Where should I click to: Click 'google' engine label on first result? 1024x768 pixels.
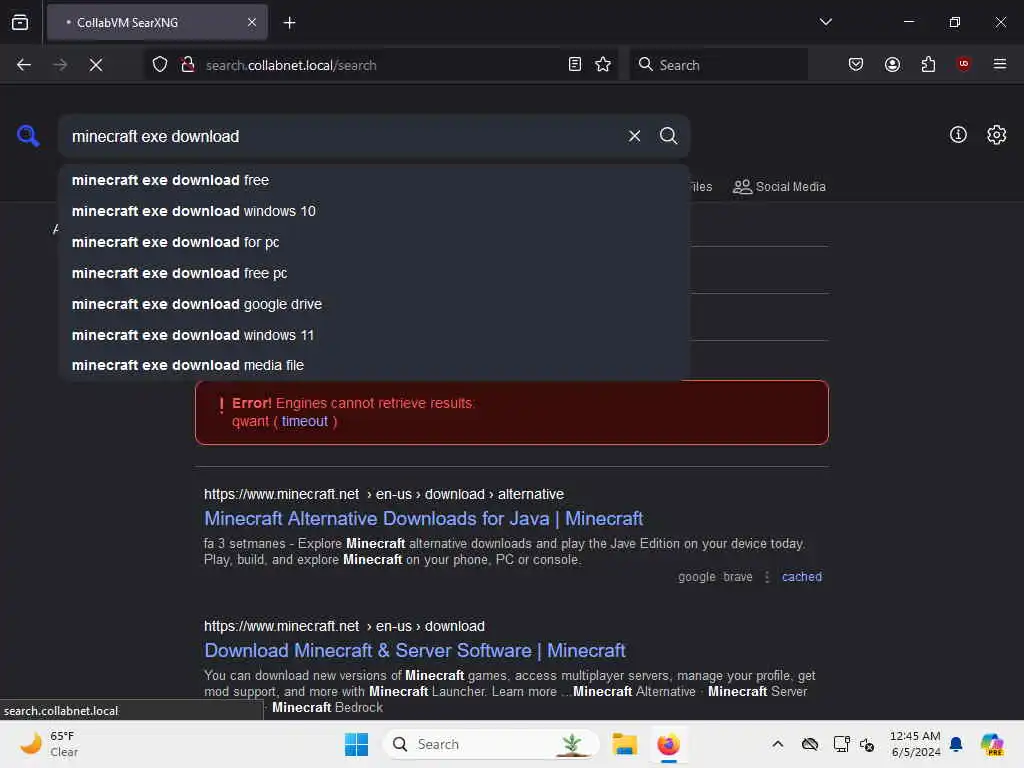[x=697, y=577]
